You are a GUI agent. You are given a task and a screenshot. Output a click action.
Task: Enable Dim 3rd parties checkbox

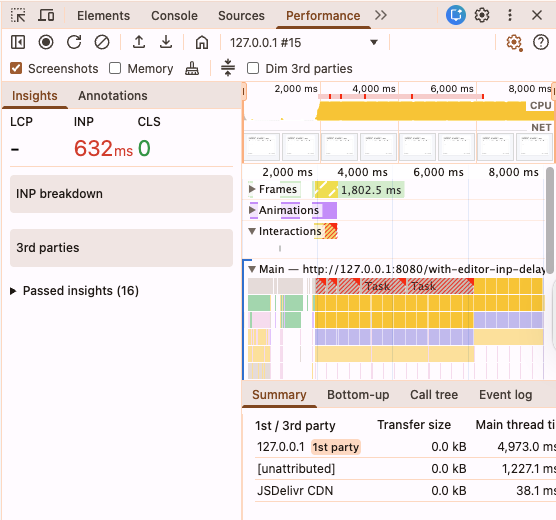pyautogui.click(x=253, y=68)
